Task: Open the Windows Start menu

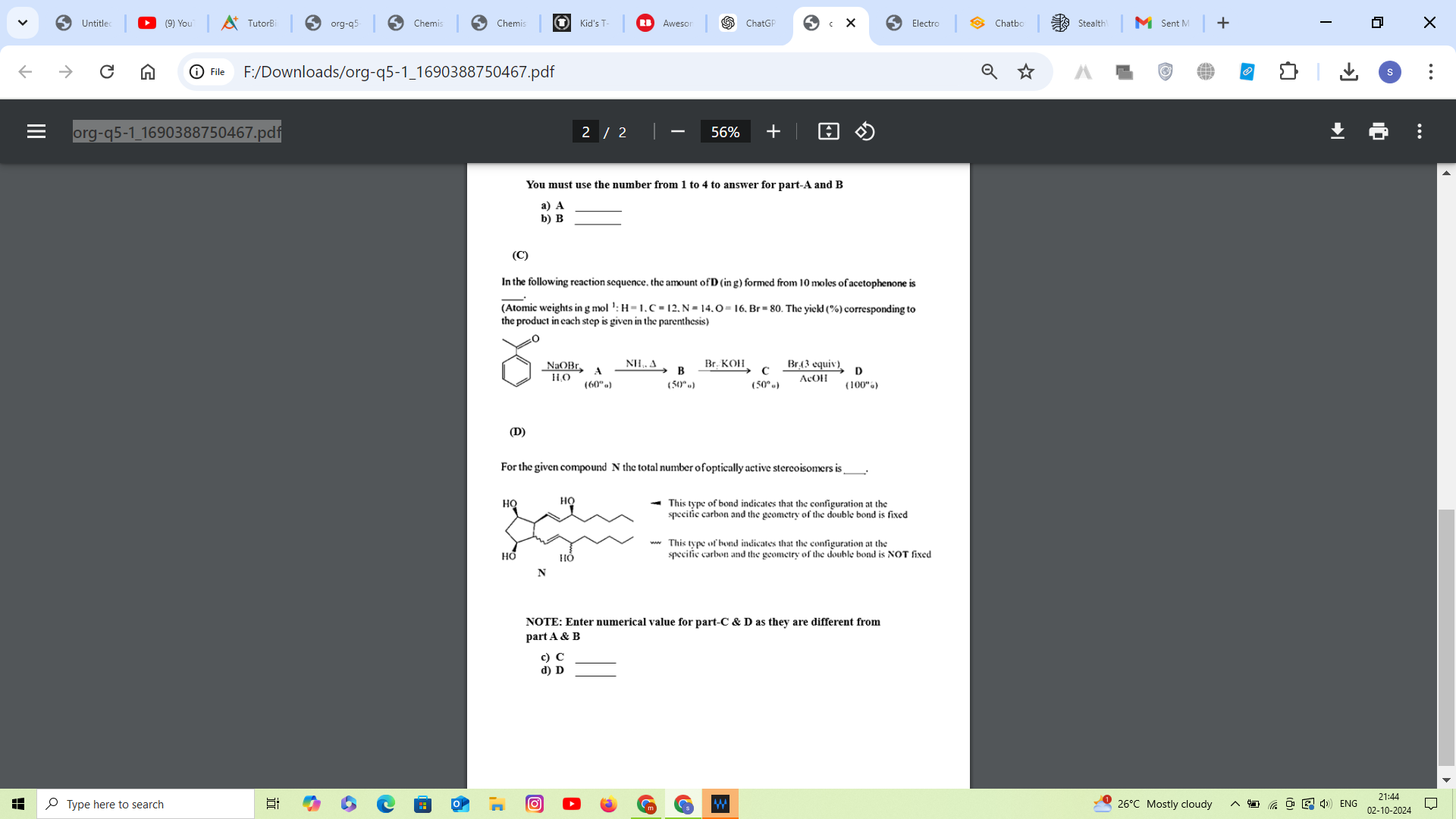Action: tap(18, 804)
